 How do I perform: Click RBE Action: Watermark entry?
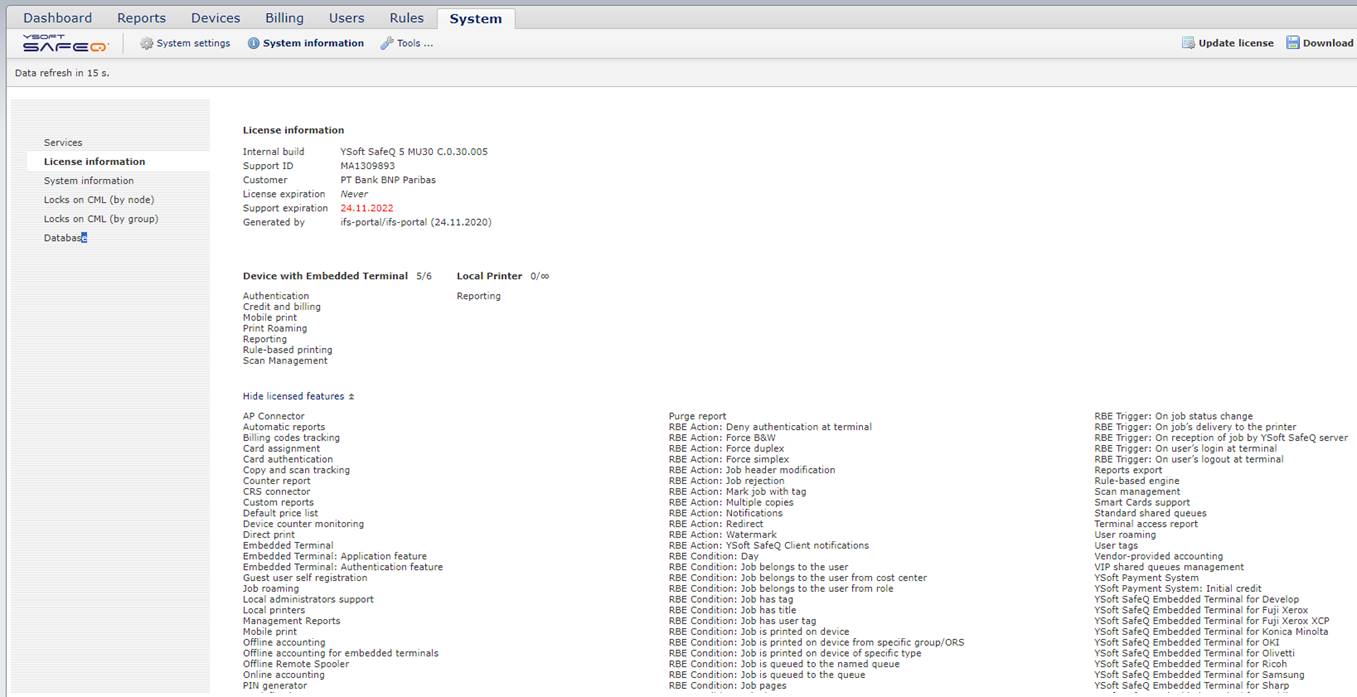tap(723, 535)
